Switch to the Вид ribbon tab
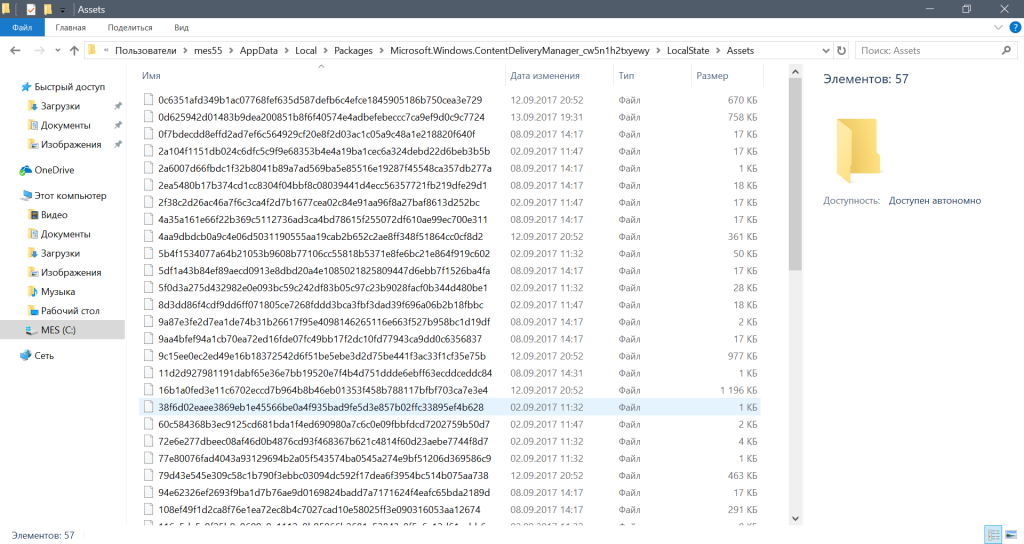Image resolution: width=1024 pixels, height=544 pixels. [181, 28]
